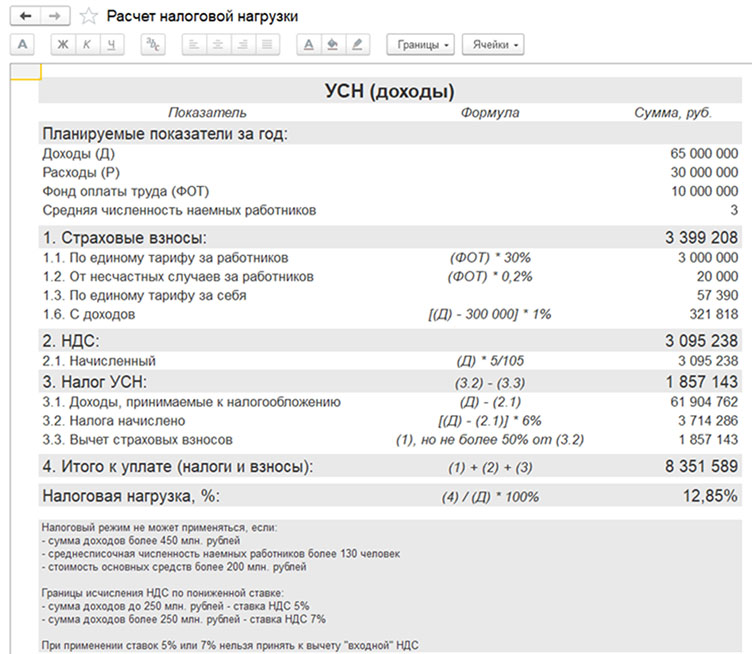
Task: Click the border line color pencil icon
Action: 356,45
